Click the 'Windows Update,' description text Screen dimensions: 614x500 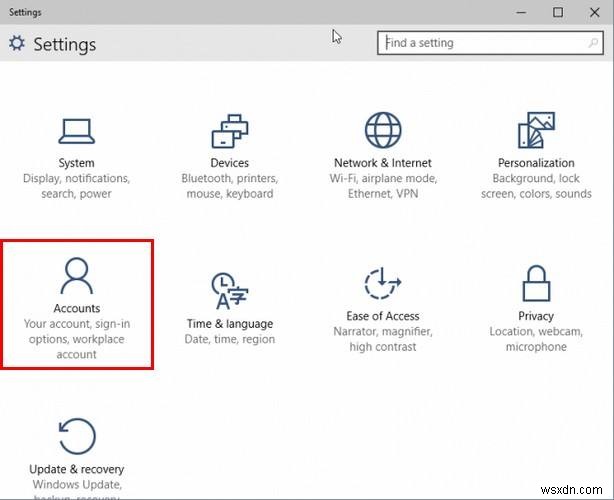point(77,485)
